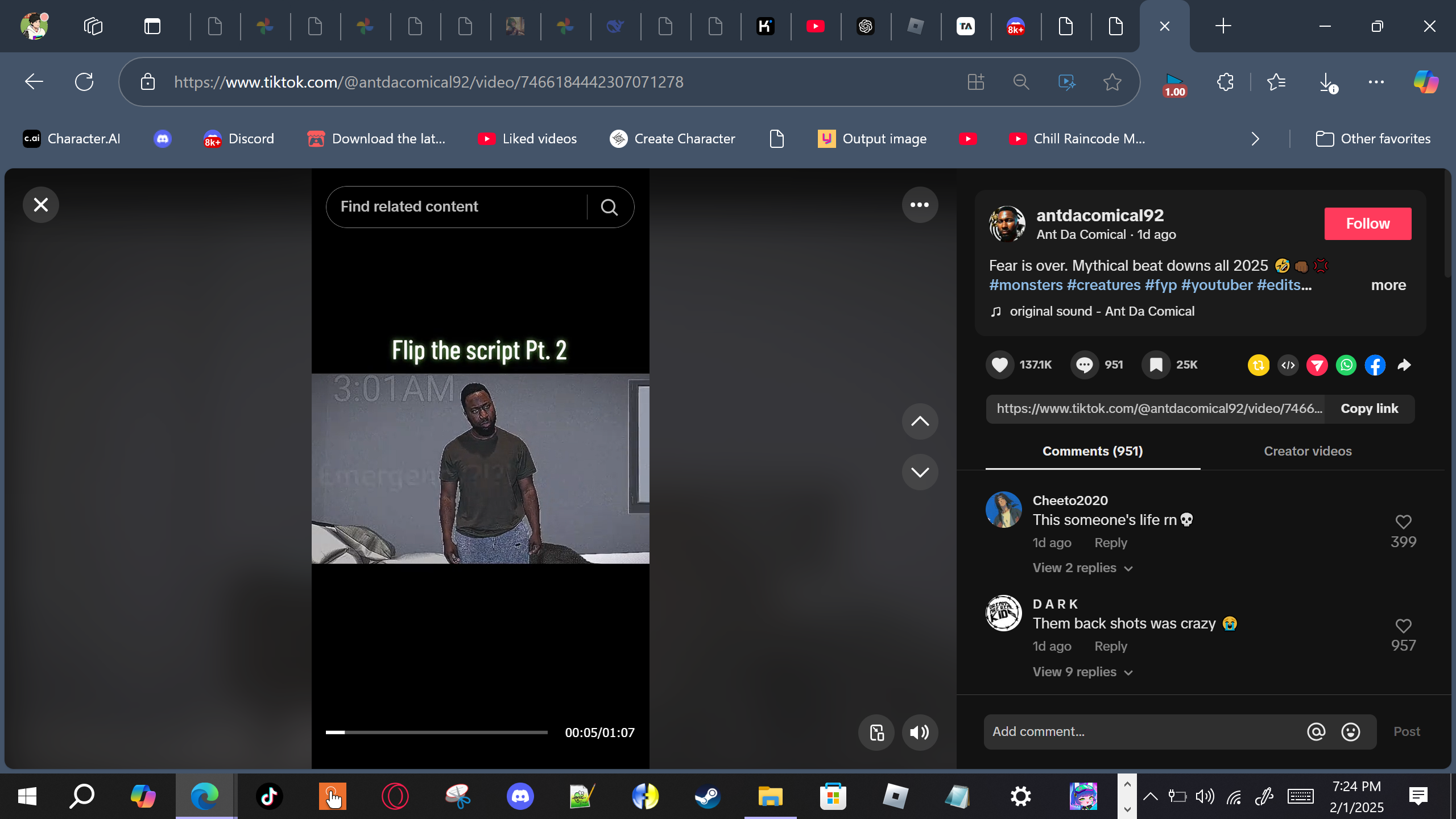Click Copy link button
The image size is (1456, 819).
pyautogui.click(x=1369, y=409)
